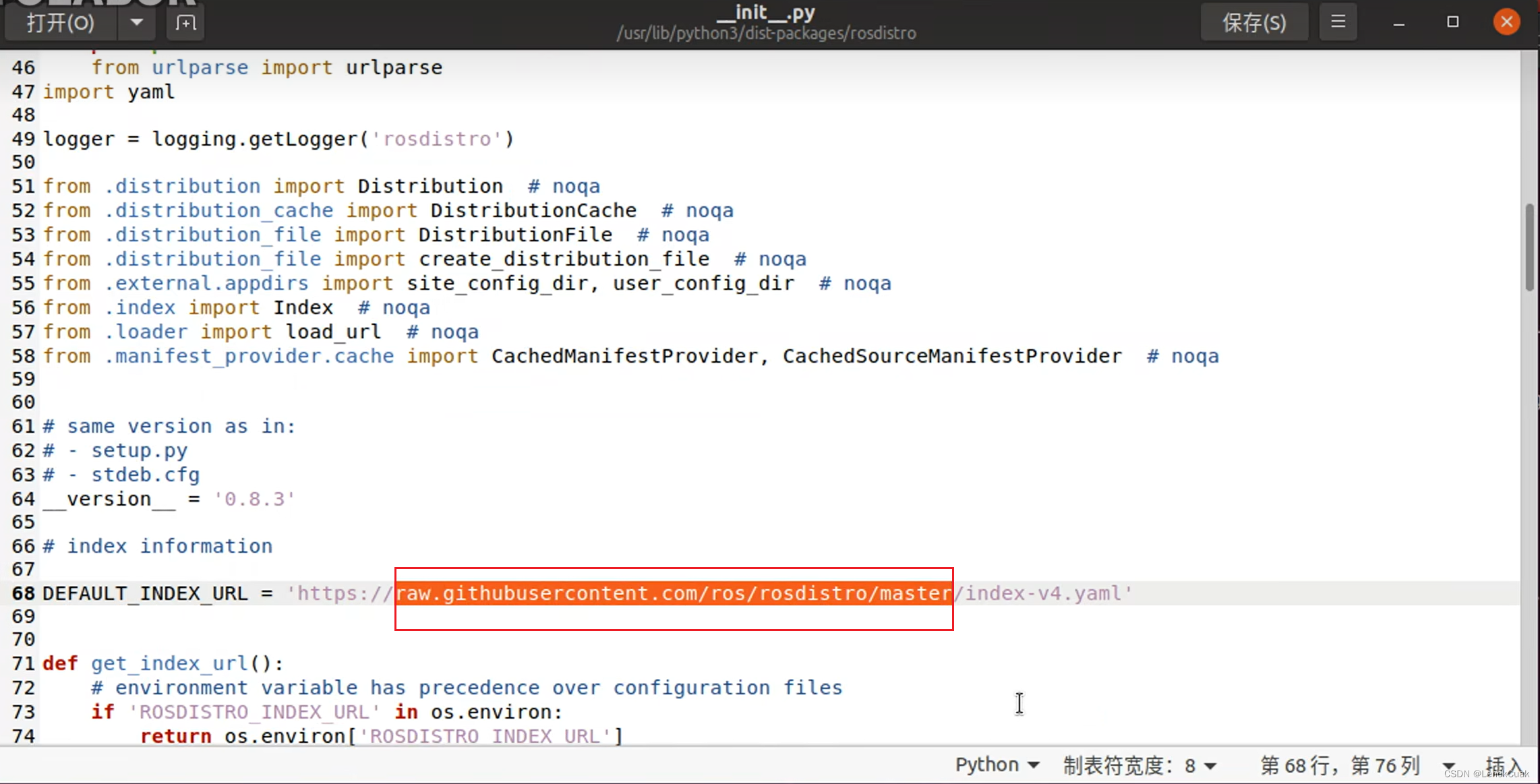Click the new tab document icon

coord(185,23)
